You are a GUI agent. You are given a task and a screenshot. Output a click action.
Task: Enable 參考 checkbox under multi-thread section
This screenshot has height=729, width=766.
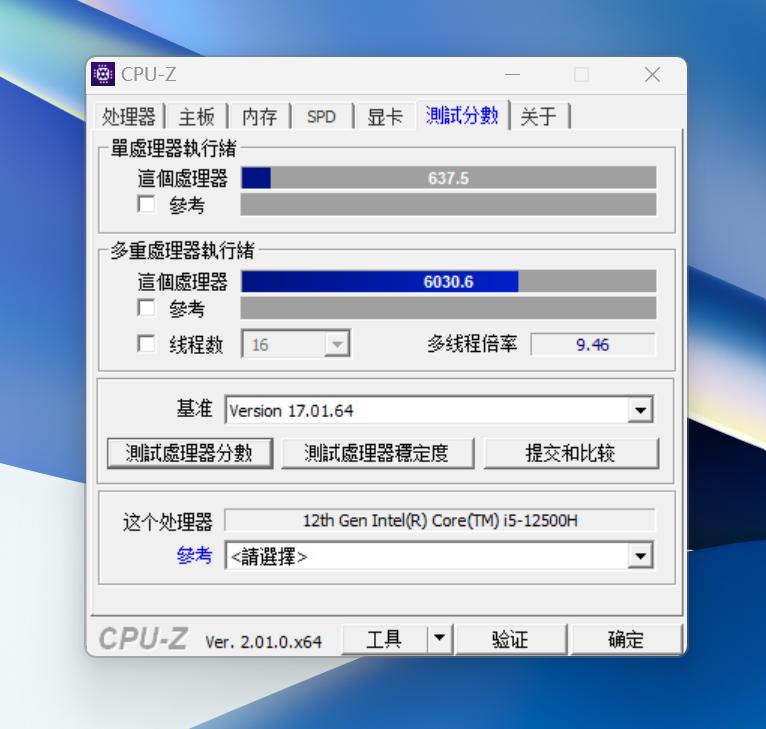tap(147, 308)
